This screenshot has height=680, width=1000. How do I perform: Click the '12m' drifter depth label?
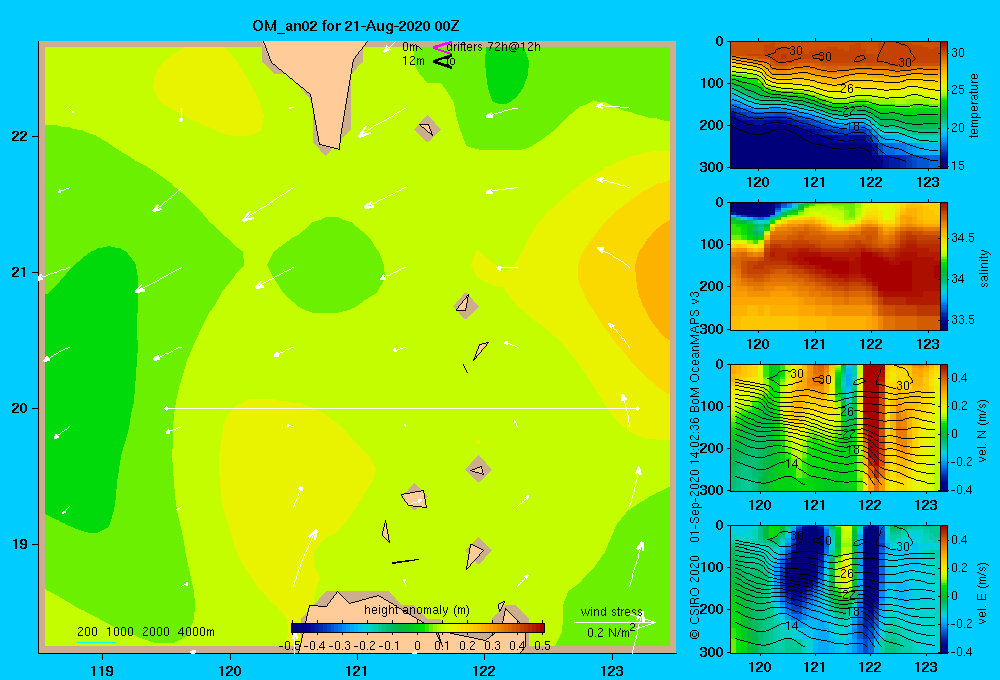tap(413, 61)
